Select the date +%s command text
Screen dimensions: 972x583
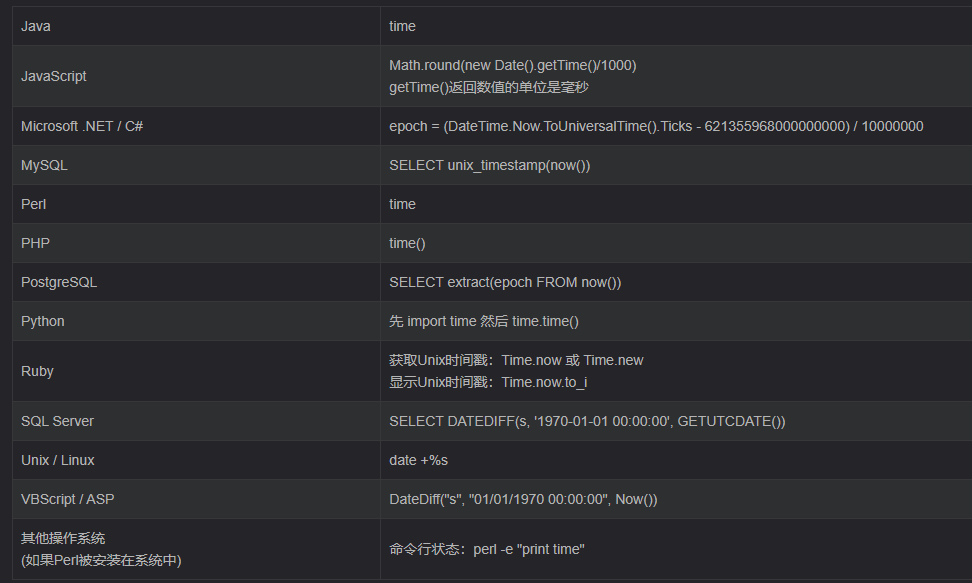pos(419,460)
